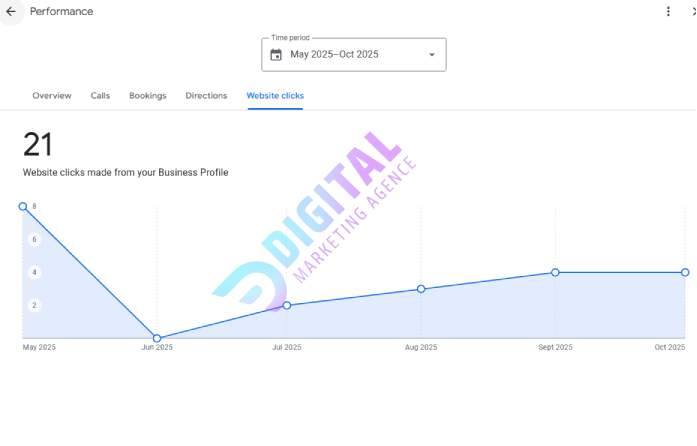Click the Sept 2025 data point

[555, 272]
